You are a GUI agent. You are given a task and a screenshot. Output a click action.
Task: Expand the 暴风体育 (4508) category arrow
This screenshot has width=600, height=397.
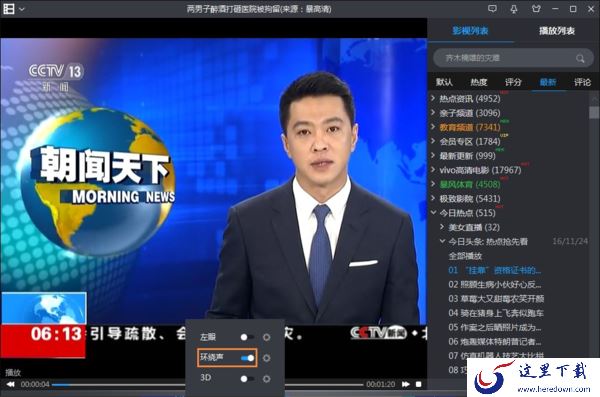[x=433, y=184]
